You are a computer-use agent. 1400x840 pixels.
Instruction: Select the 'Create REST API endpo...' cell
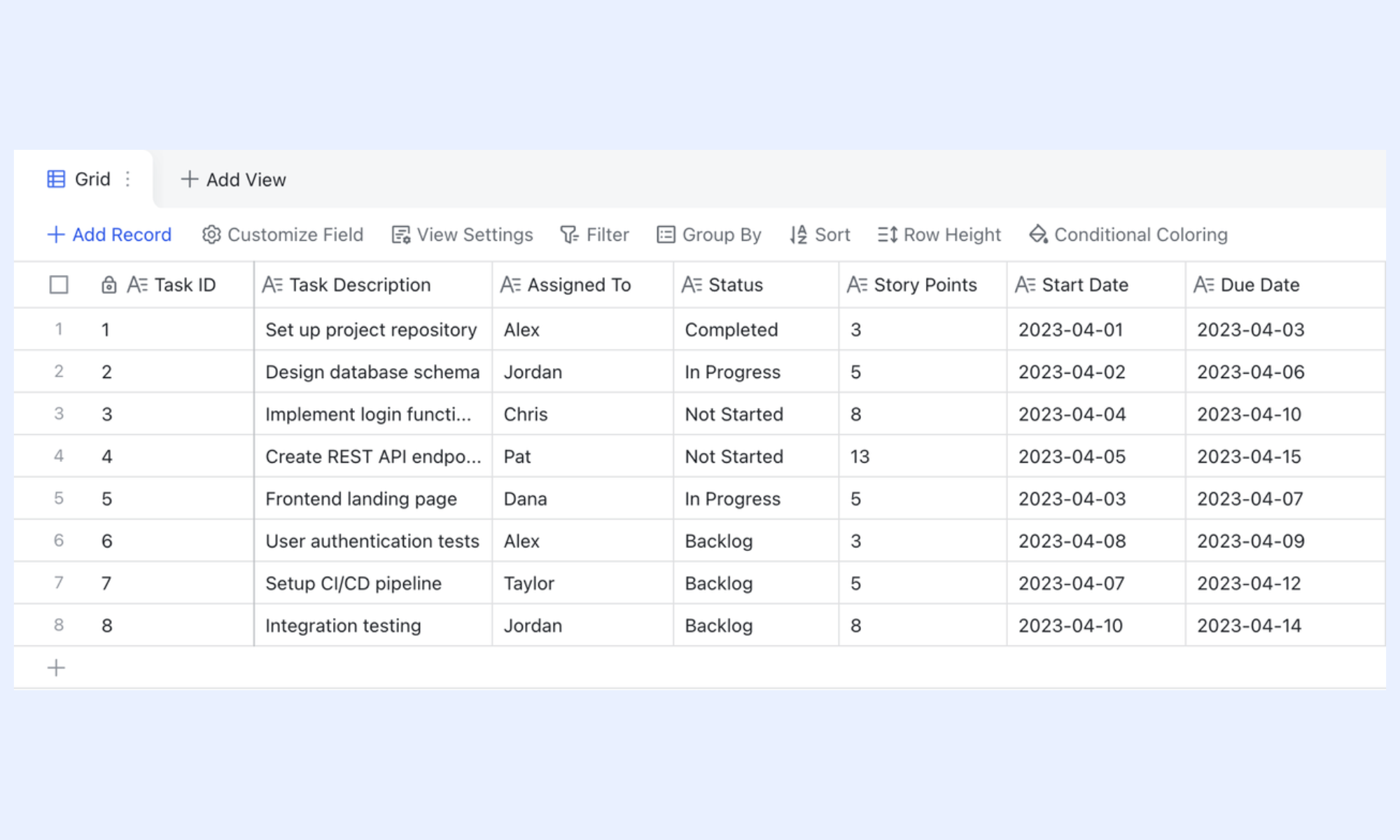(373, 456)
